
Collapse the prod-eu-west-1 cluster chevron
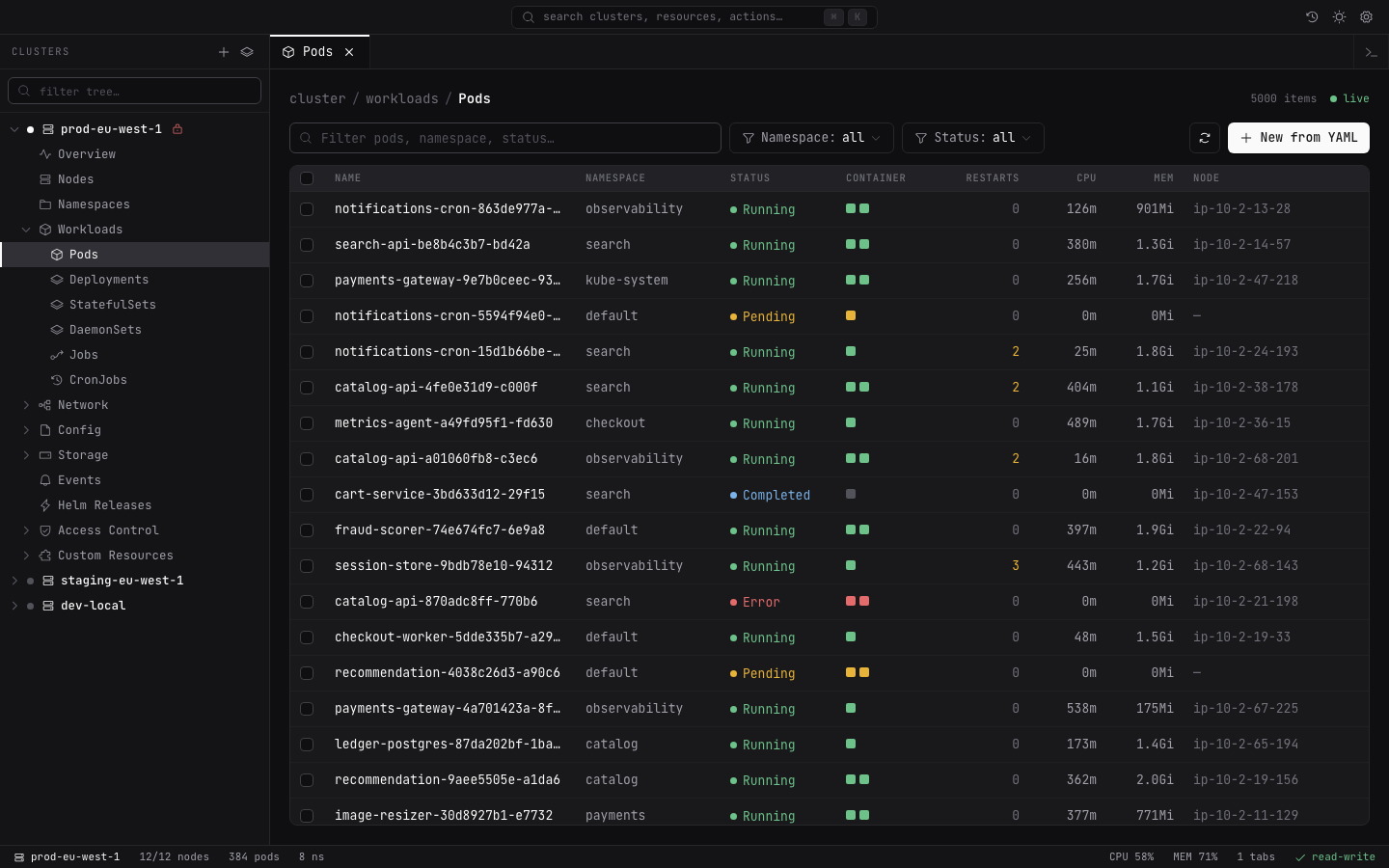[14, 129]
